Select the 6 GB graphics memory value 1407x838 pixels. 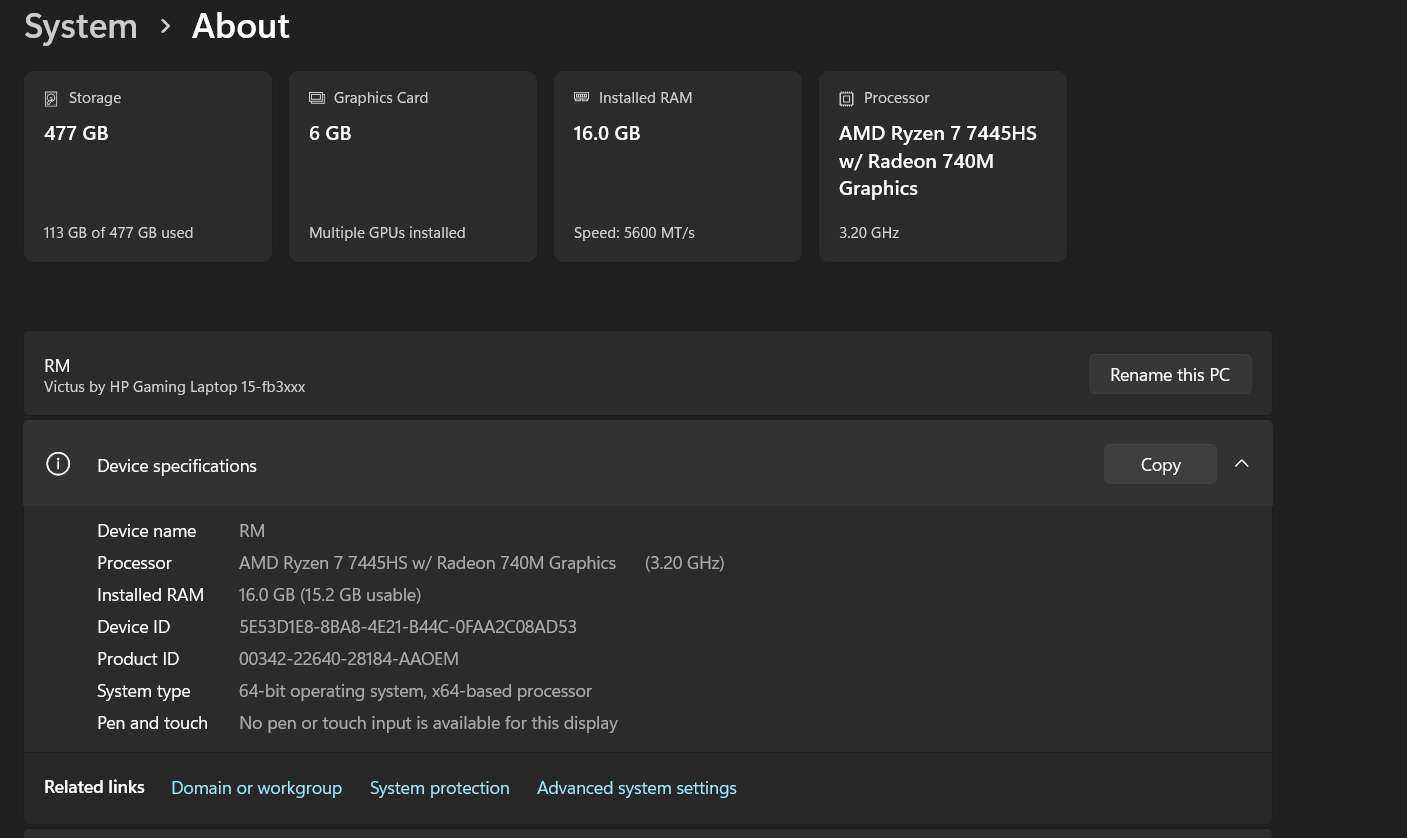pyautogui.click(x=330, y=133)
